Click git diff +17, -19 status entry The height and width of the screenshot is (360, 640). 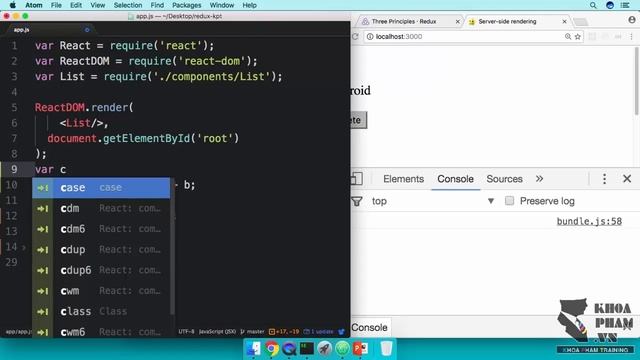coord(284,332)
